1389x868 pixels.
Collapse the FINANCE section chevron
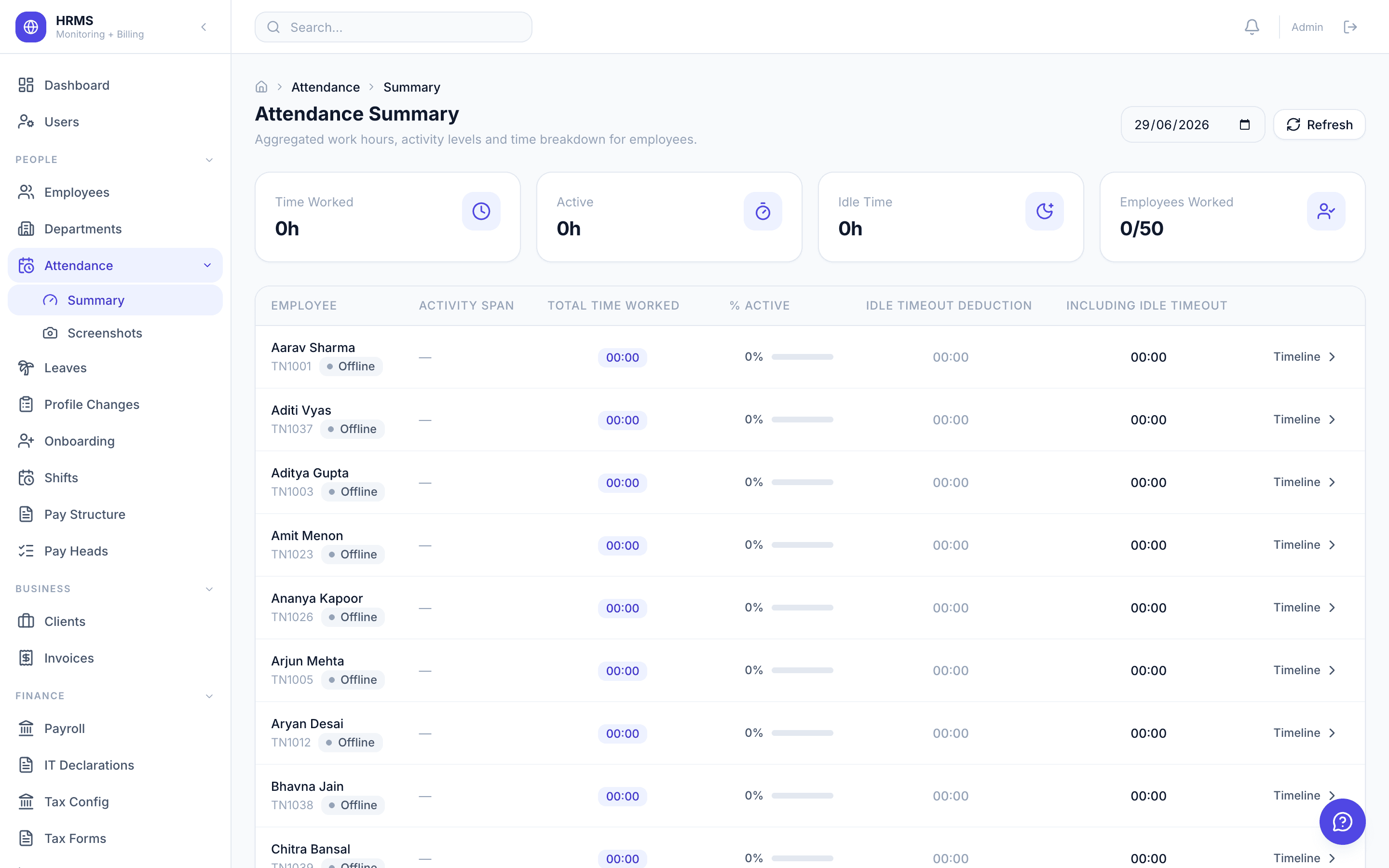209,696
